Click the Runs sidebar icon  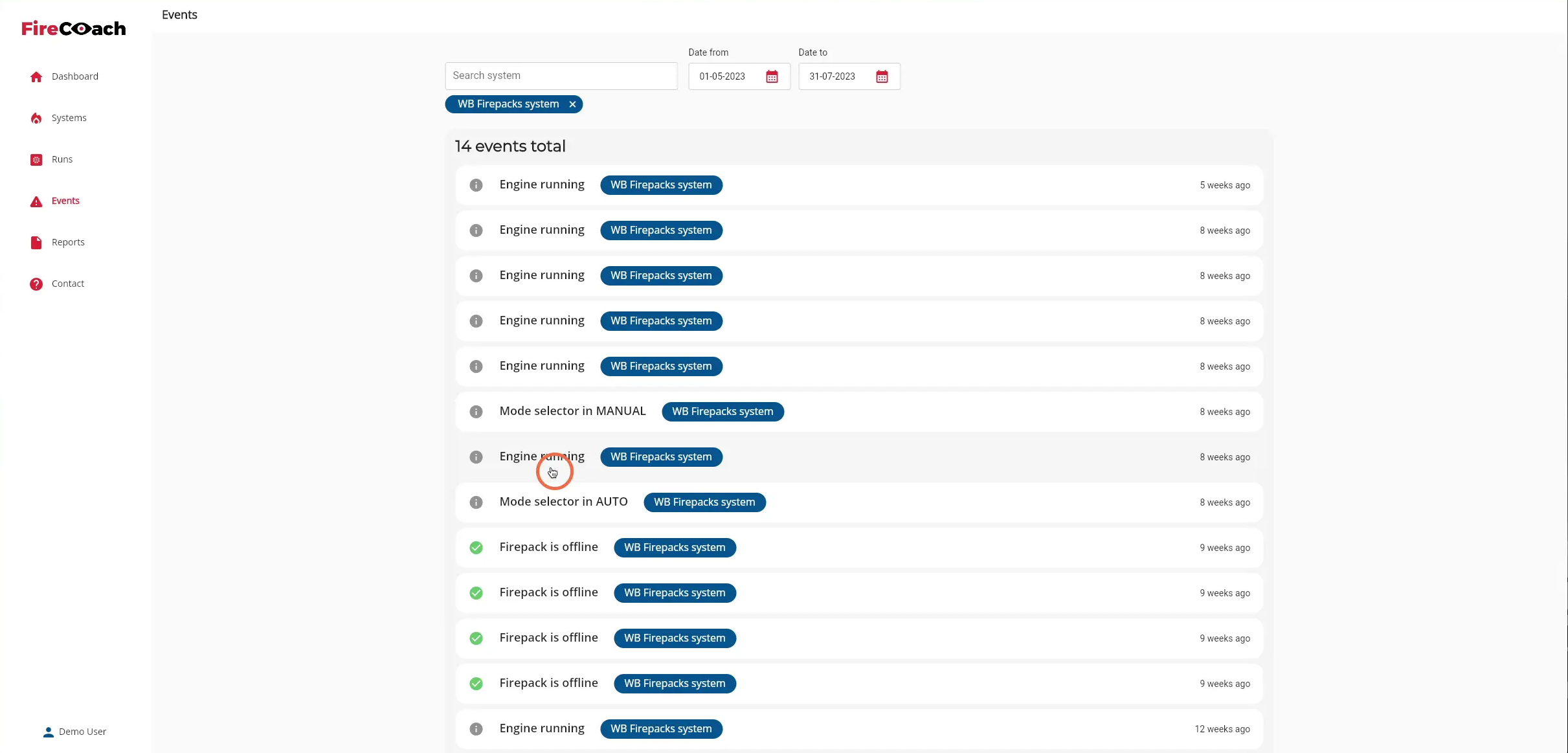(36, 159)
